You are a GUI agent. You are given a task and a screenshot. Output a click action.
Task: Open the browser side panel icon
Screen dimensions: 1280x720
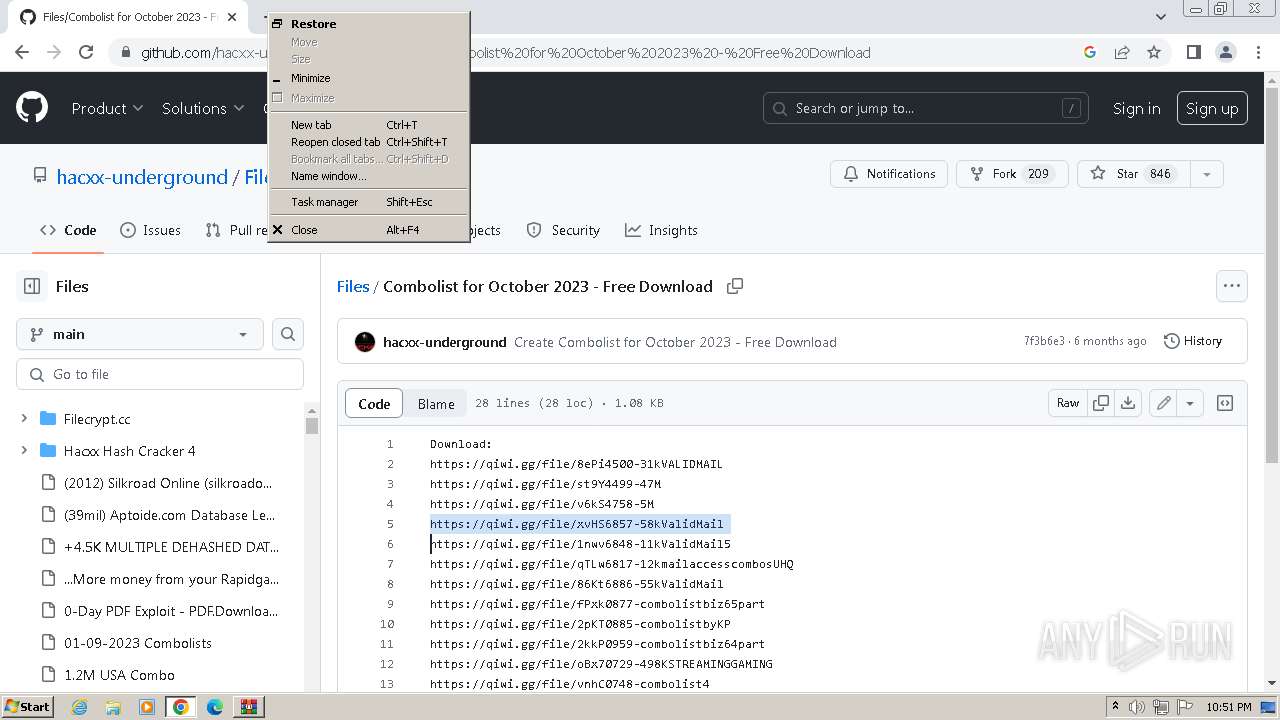click(x=1193, y=52)
